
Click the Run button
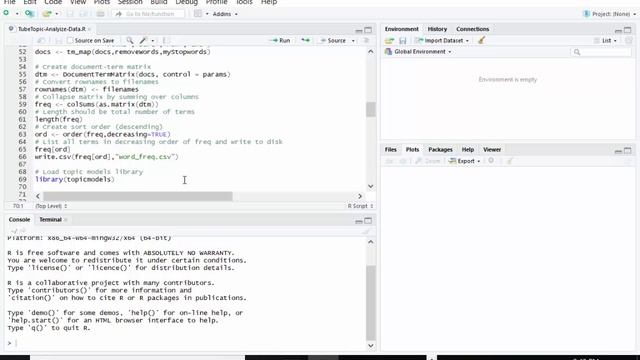(x=280, y=40)
